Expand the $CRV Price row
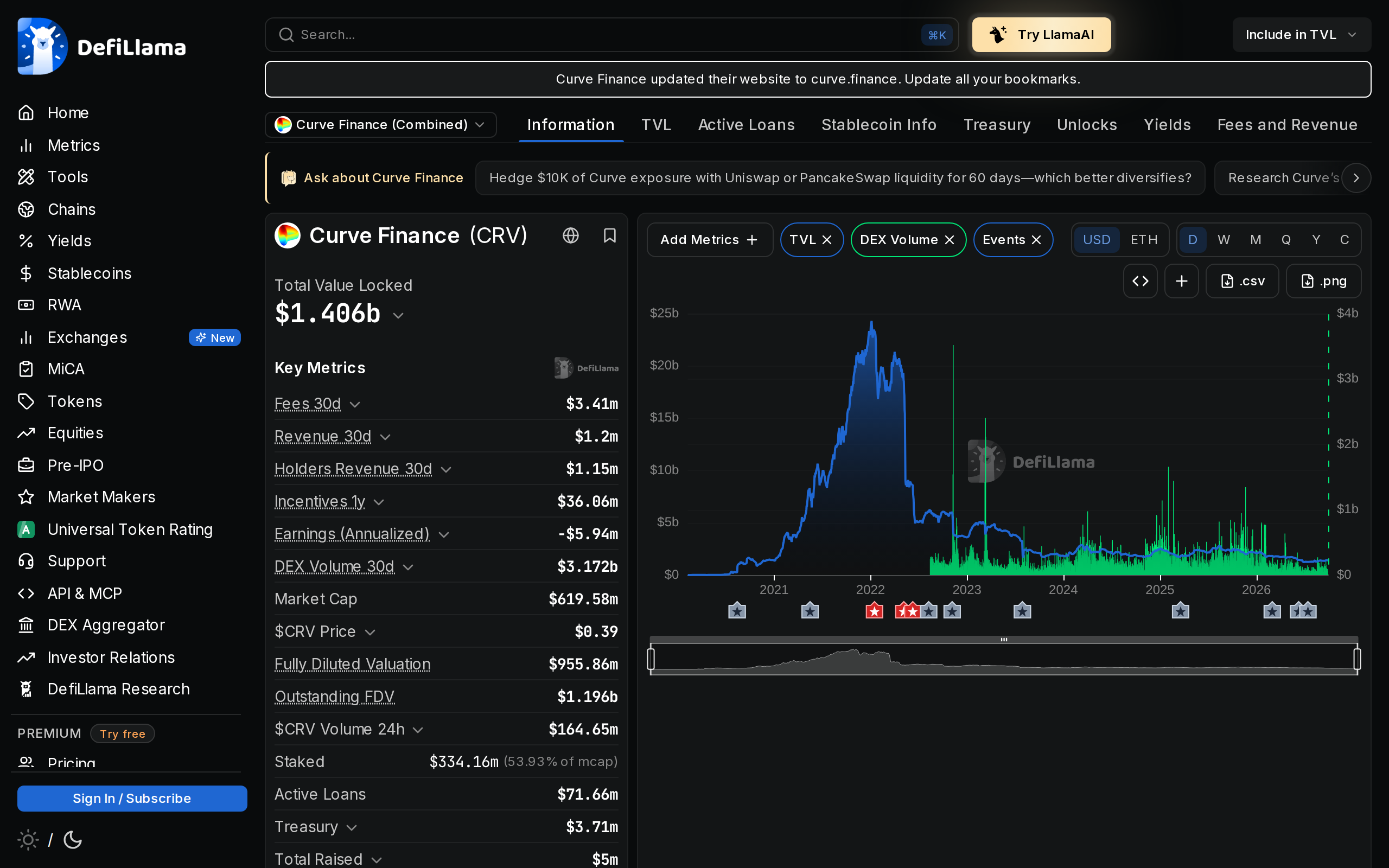The width and height of the screenshot is (1389, 868). 370,633
